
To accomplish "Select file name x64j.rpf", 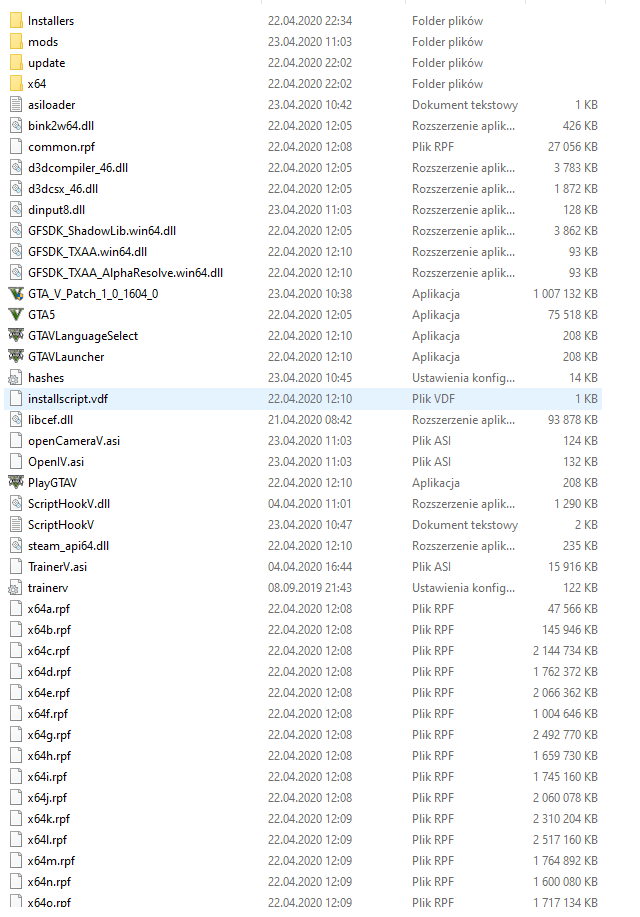I will 47,798.
